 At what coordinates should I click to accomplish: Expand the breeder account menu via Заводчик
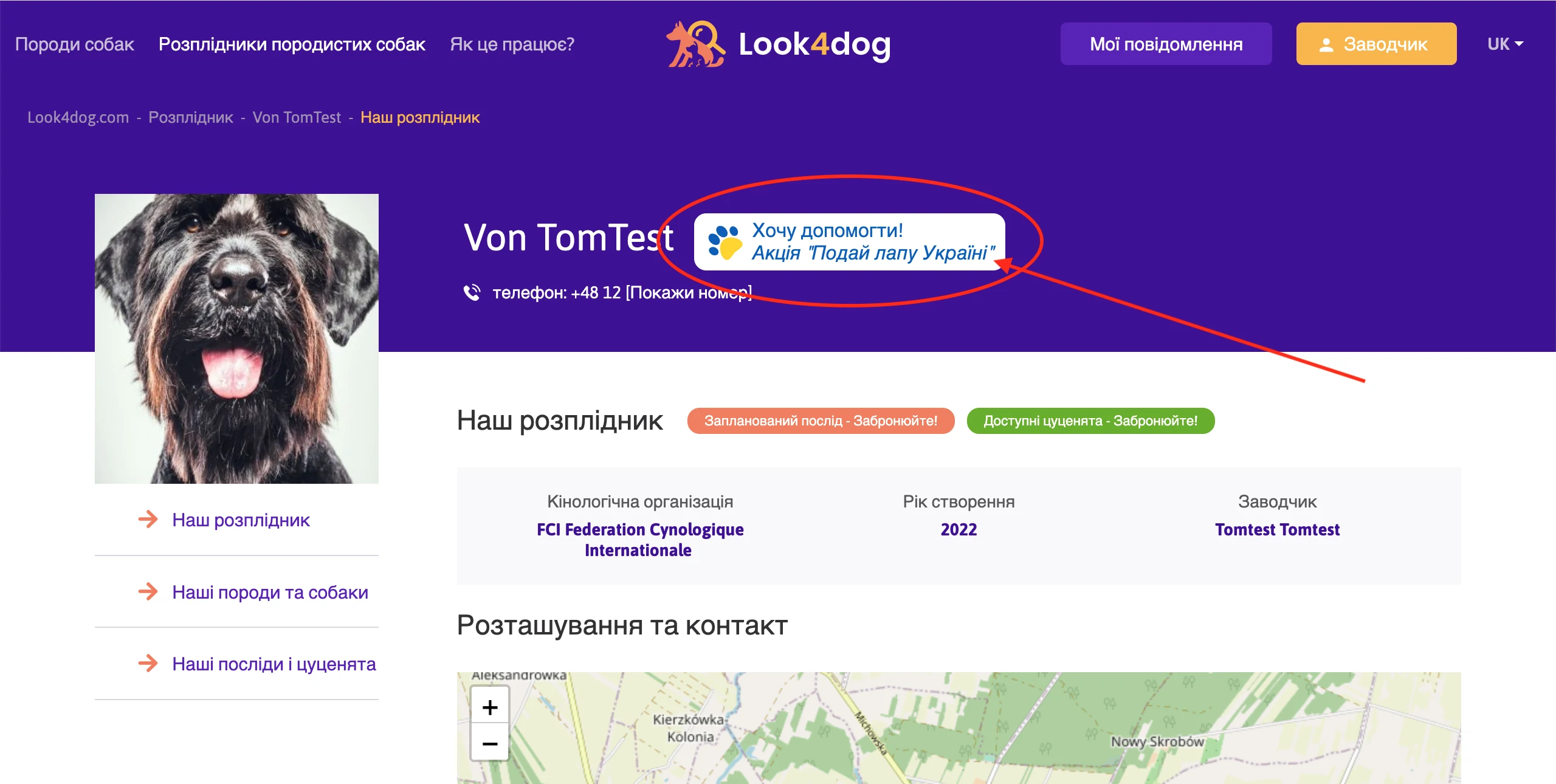point(1377,43)
